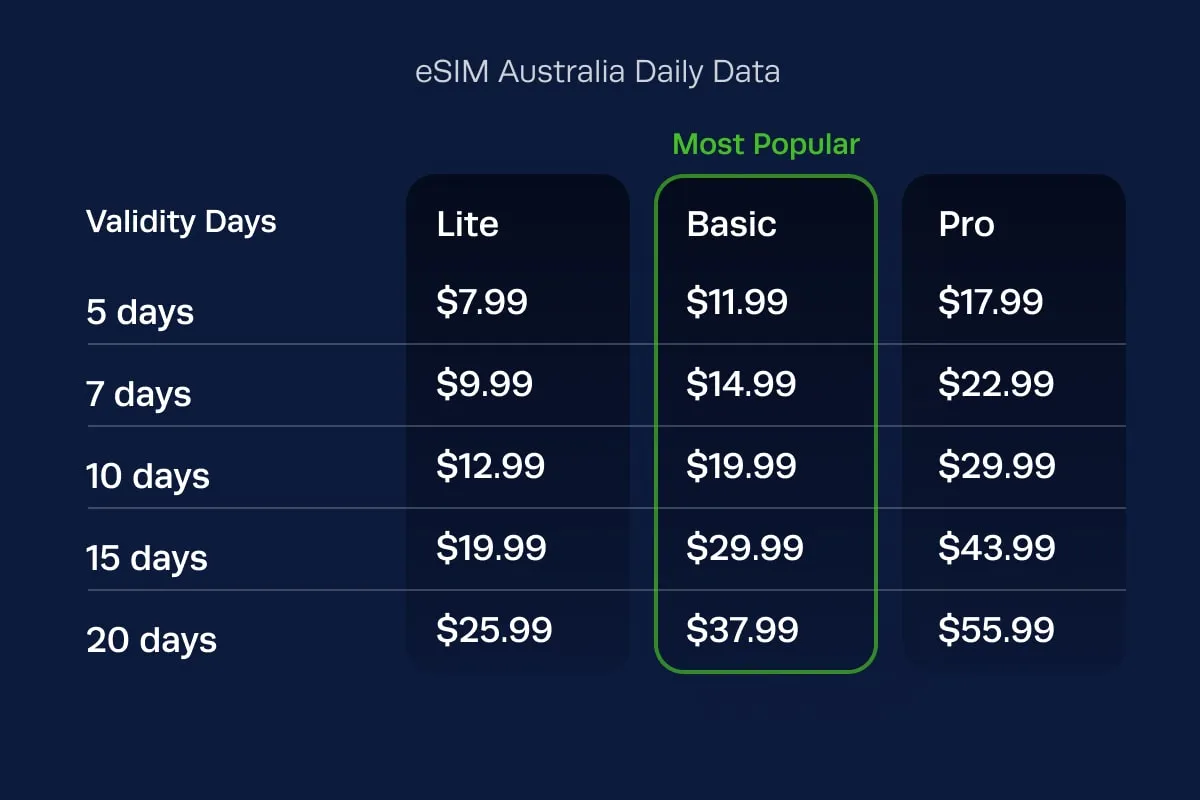The image size is (1200, 800).
Task: Select Lite 10 days at $12.99
Action: [490, 466]
